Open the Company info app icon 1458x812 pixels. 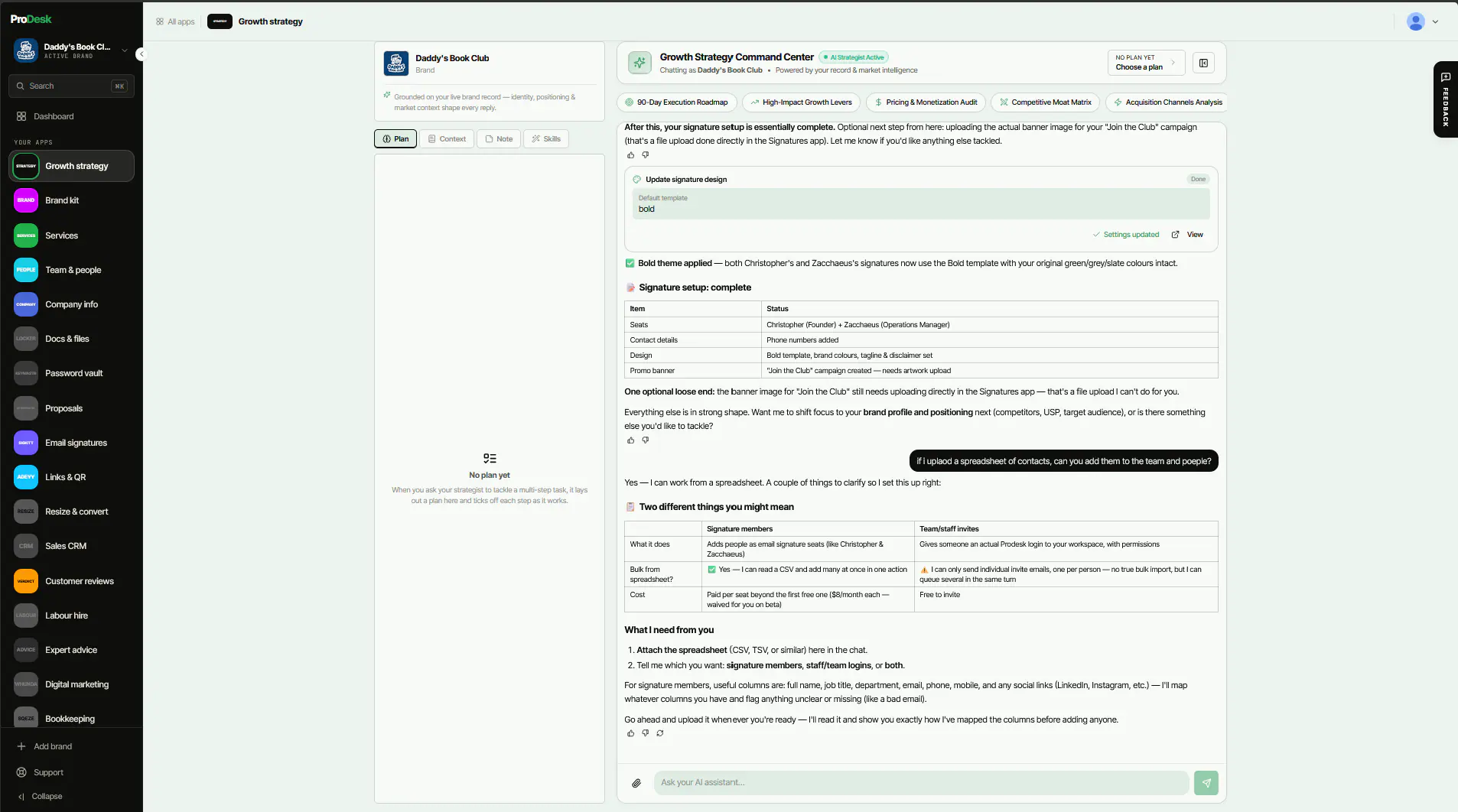(x=26, y=304)
